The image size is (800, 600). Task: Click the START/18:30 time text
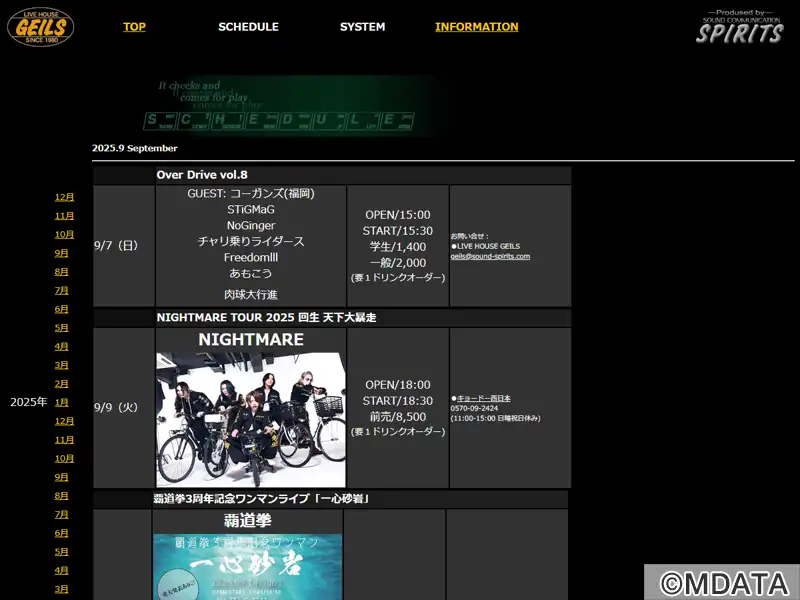coord(398,401)
